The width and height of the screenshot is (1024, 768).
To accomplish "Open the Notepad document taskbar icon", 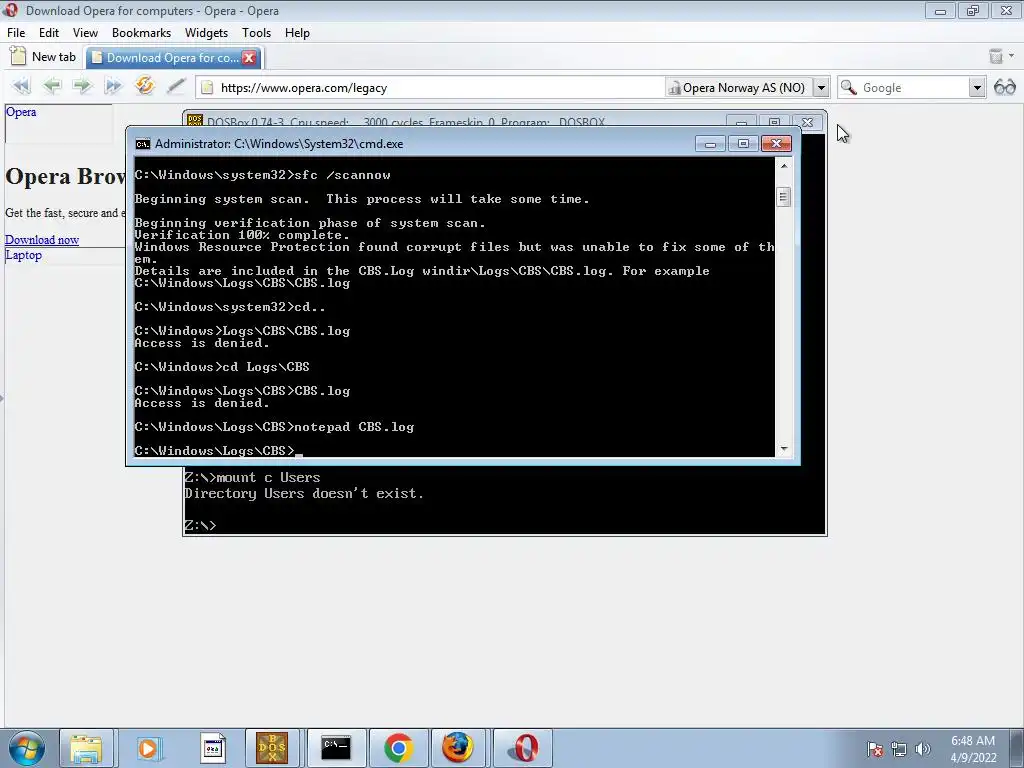I will pos(211,748).
